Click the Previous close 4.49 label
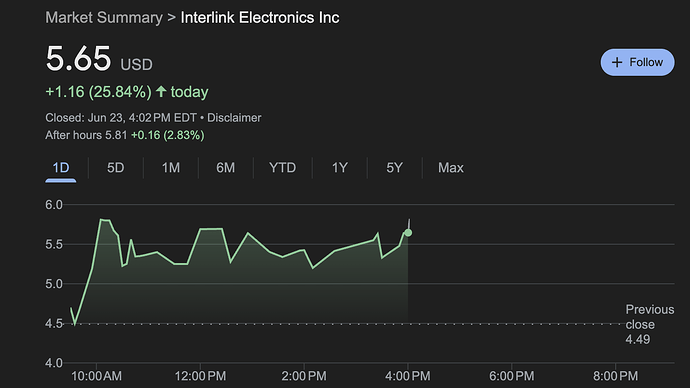This screenshot has height=388, width=690. pyautogui.click(x=650, y=325)
